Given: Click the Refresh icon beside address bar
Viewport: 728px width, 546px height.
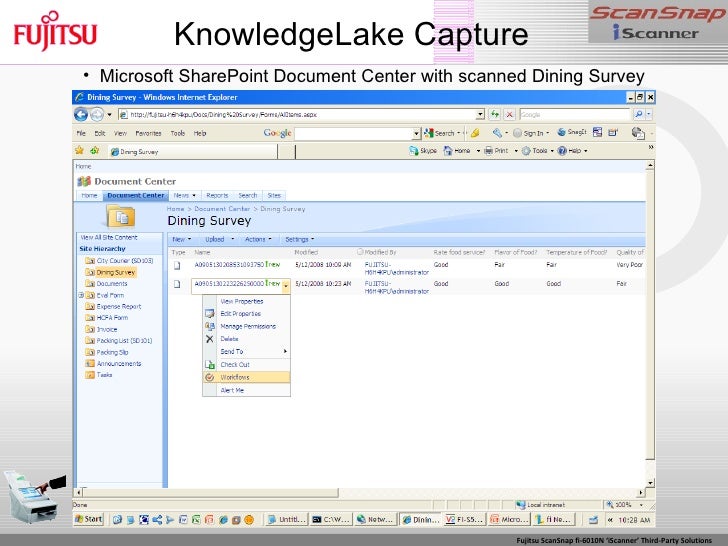Looking at the screenshot, I should tap(495, 114).
